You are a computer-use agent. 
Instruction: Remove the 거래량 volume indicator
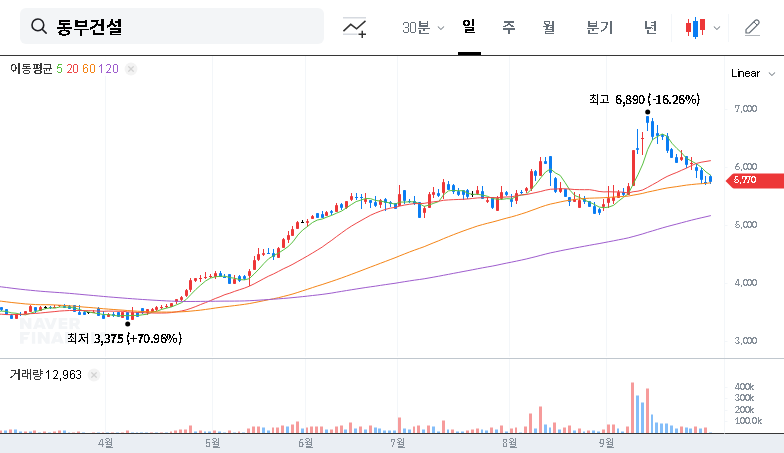pyautogui.click(x=94, y=375)
